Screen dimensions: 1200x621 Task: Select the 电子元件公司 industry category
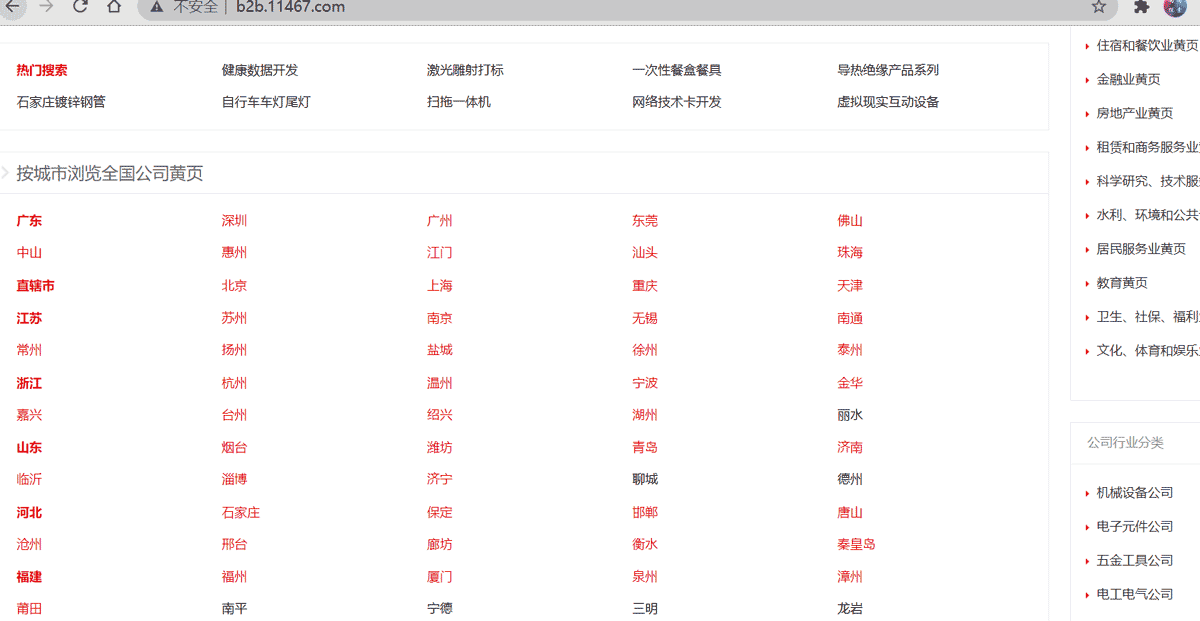[1133, 526]
